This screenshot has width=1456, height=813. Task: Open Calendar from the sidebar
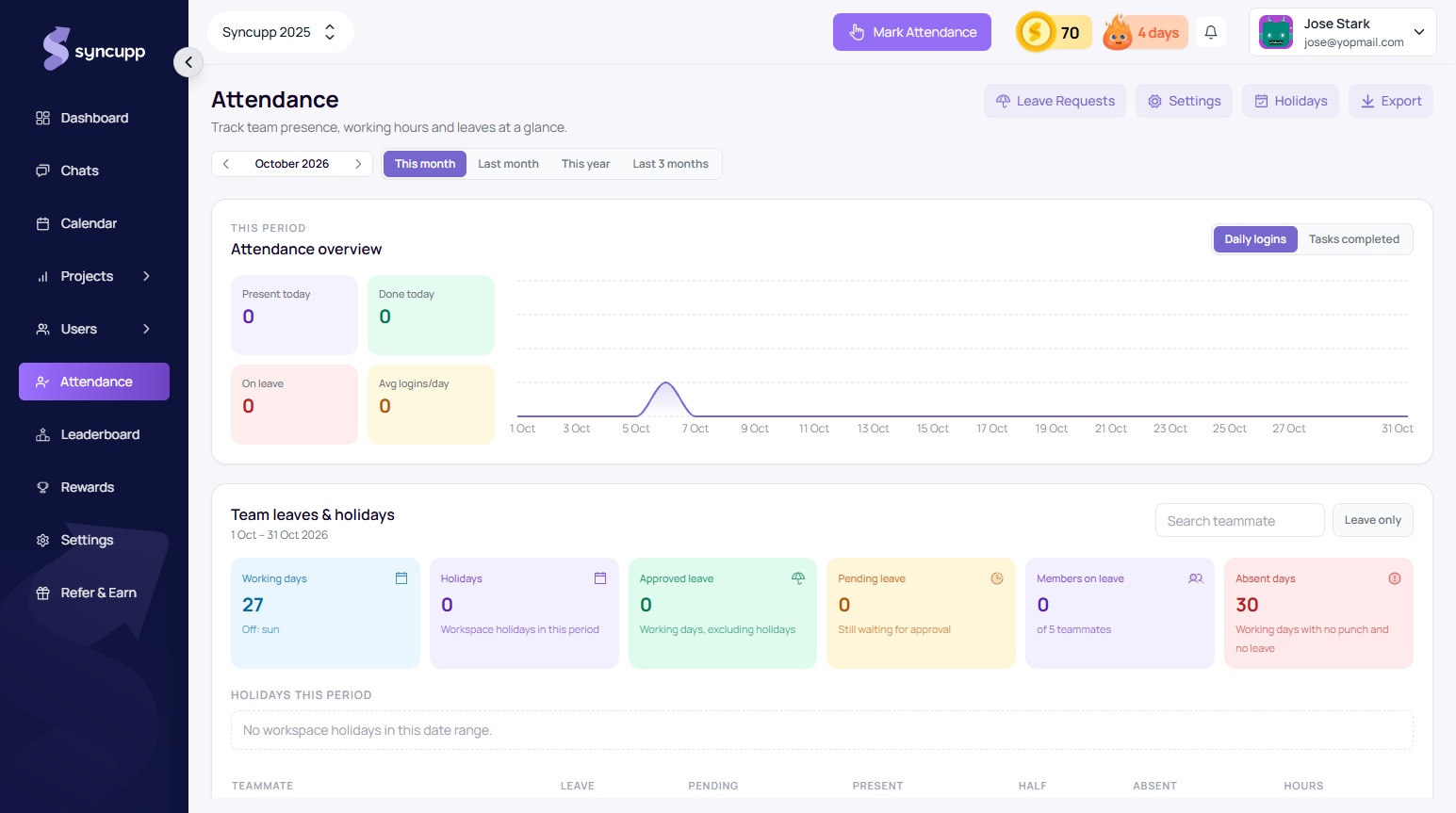coord(94,223)
